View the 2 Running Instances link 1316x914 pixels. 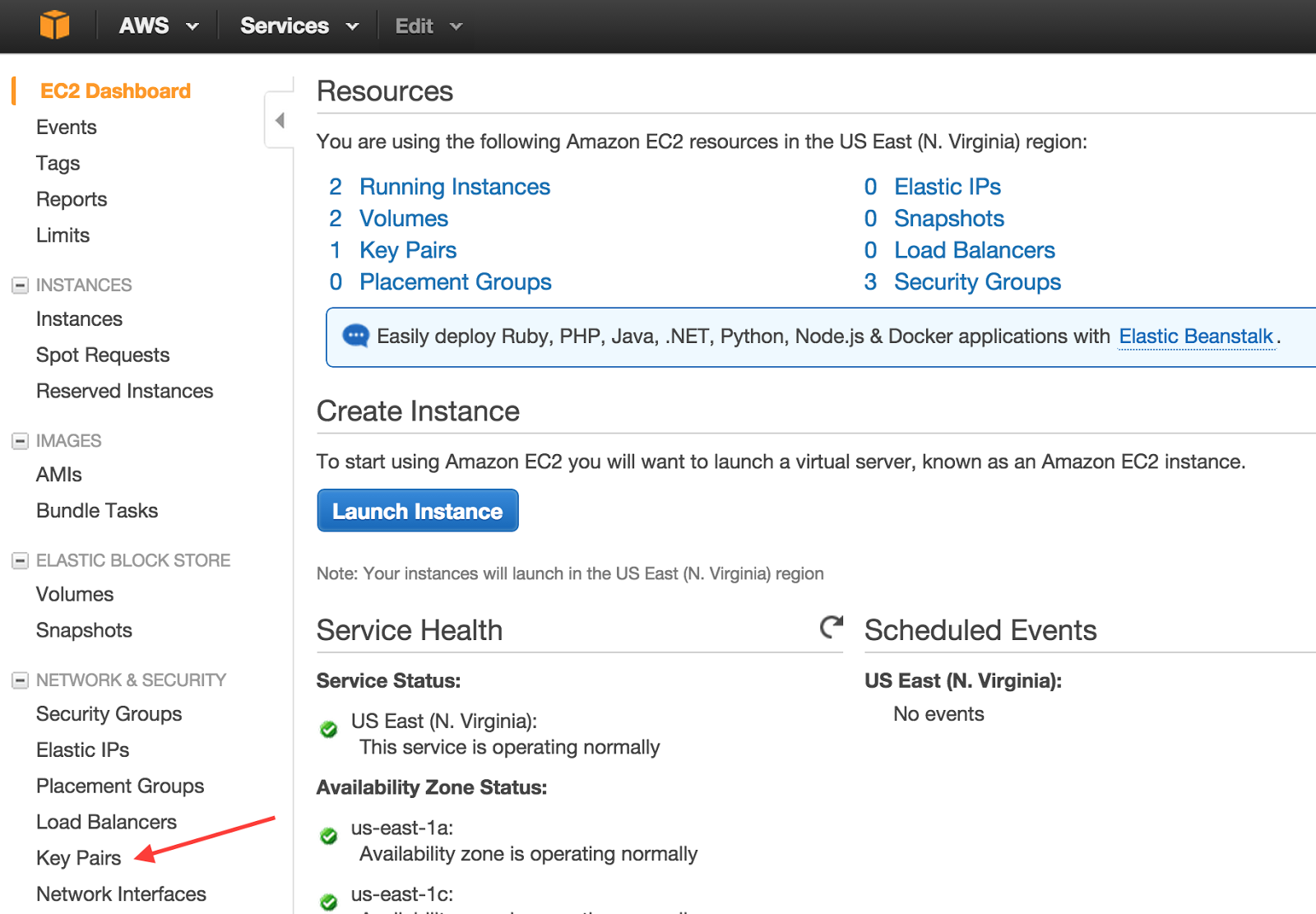454,187
